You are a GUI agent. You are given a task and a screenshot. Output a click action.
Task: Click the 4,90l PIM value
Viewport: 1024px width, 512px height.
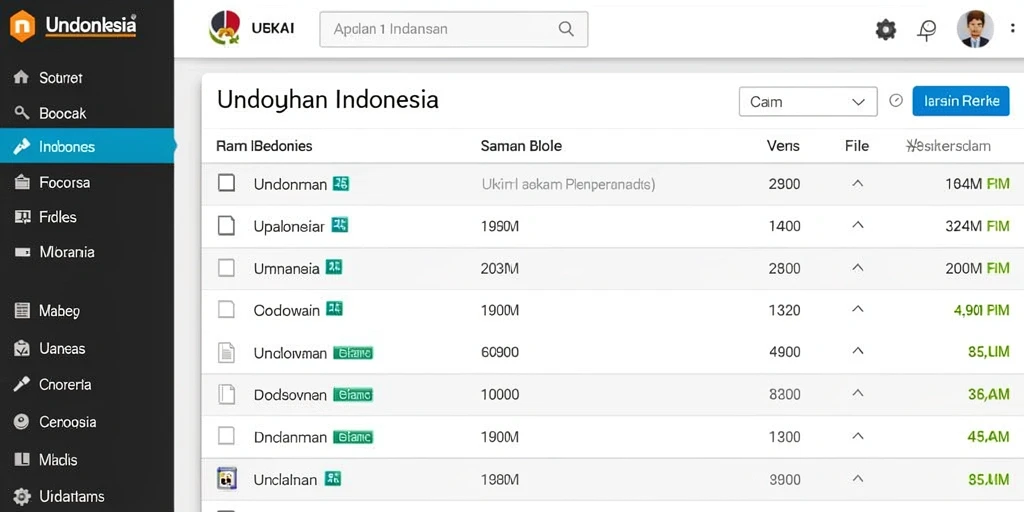982,310
